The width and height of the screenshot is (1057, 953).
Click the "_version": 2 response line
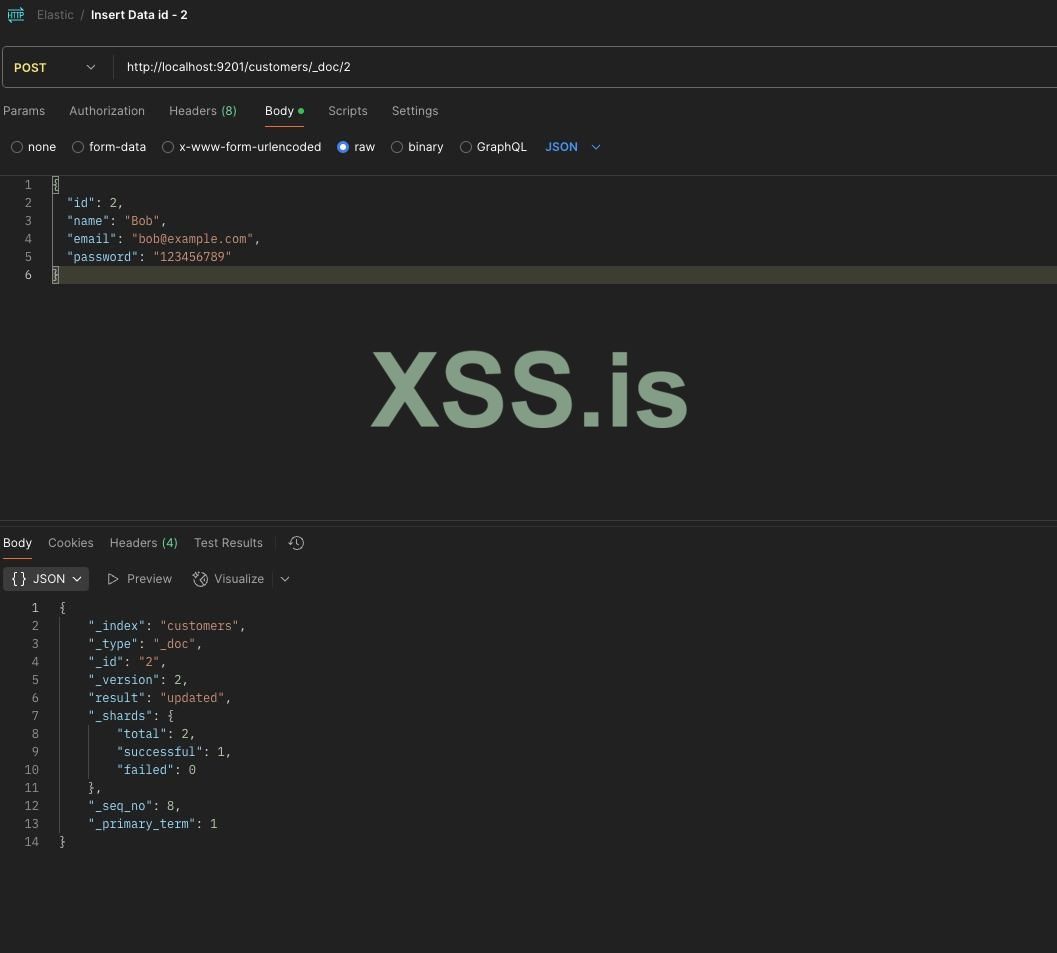[x=138, y=679]
